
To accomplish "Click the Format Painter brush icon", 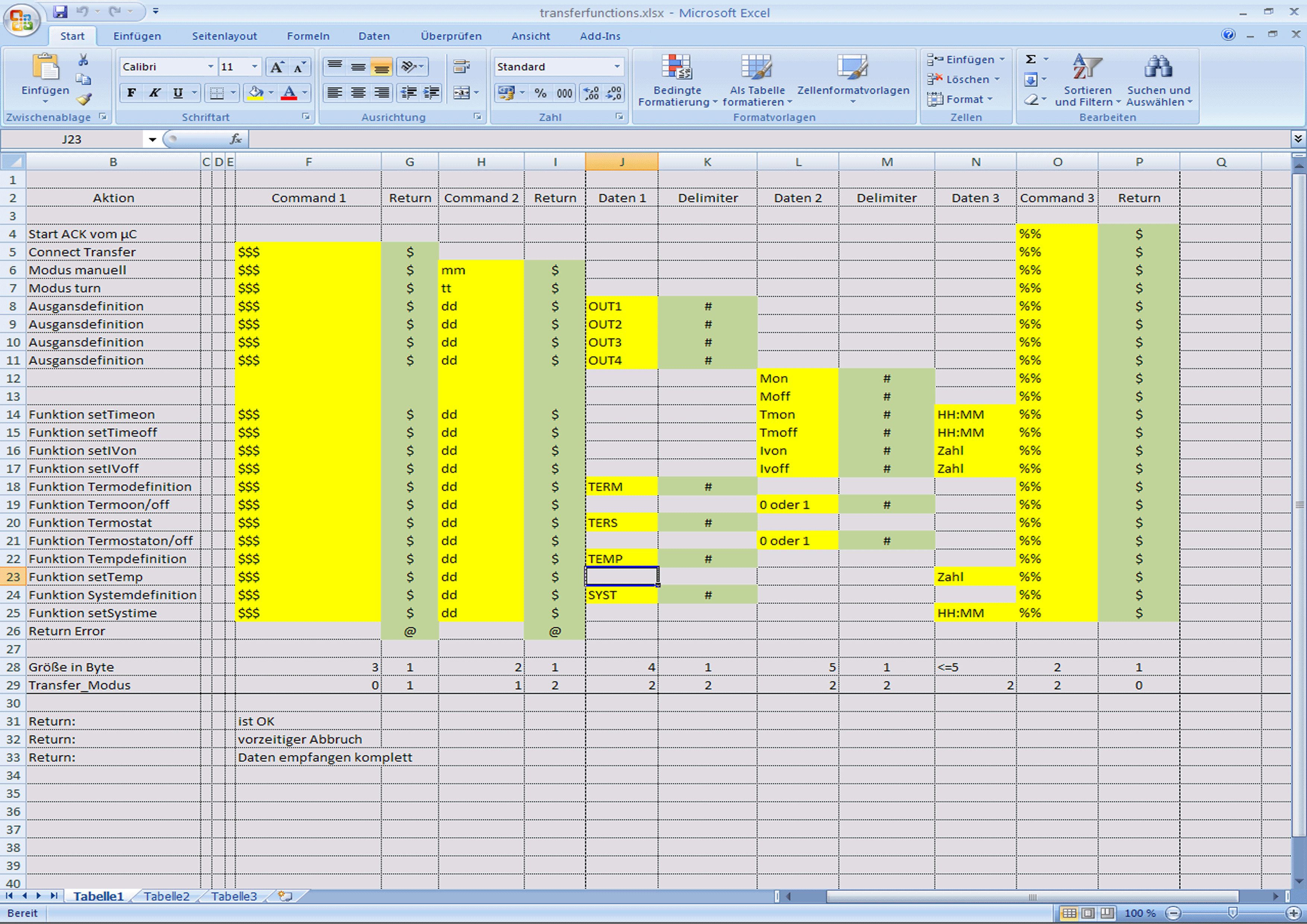I will pos(84,99).
